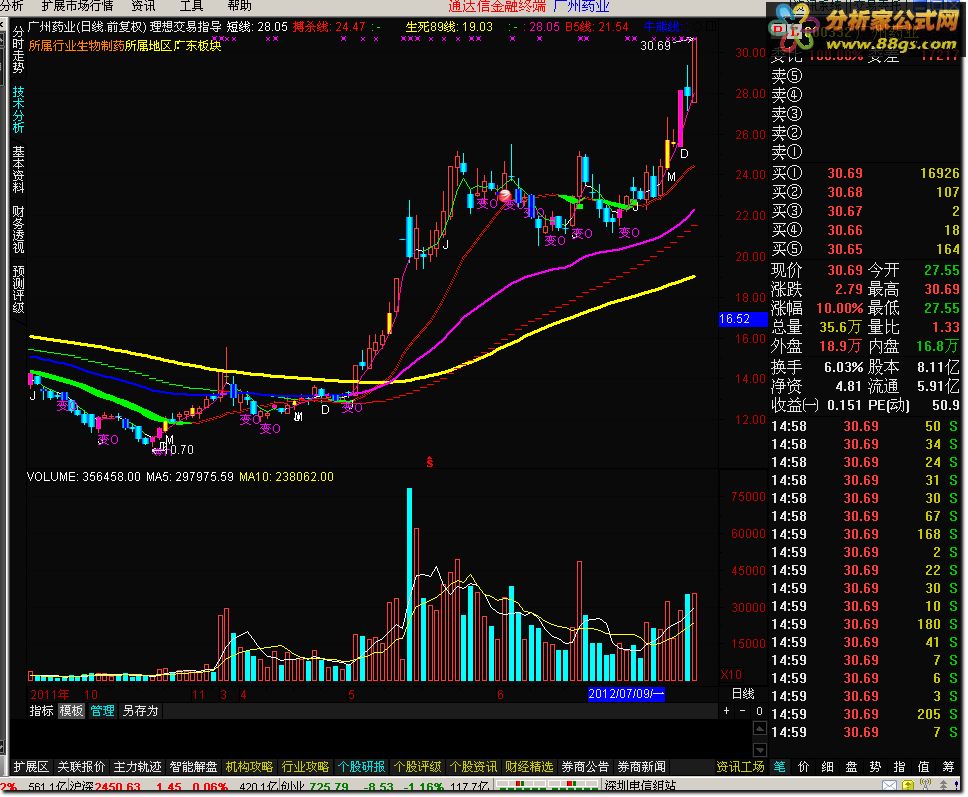Image resolution: width=968 pixels, height=797 pixels.
Task: Open the 个股评级 bottom tab
Action: [417, 767]
